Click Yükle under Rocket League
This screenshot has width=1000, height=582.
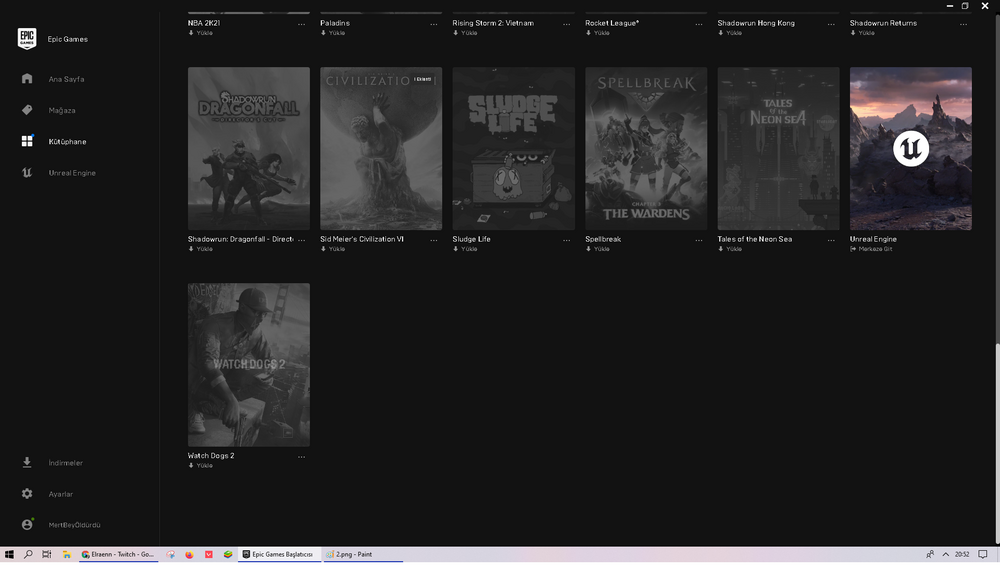(598, 33)
